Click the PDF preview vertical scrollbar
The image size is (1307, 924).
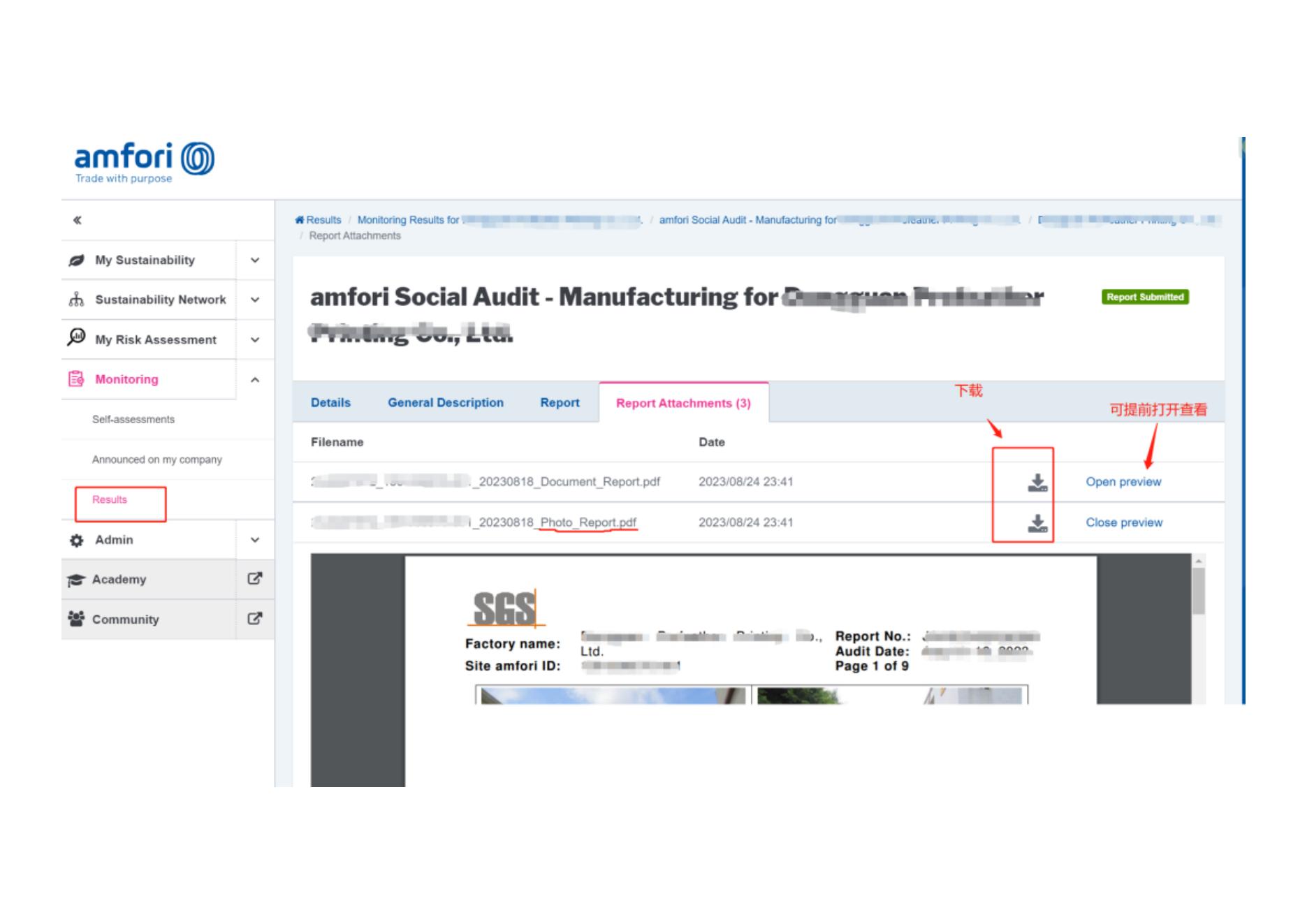[x=1199, y=591]
